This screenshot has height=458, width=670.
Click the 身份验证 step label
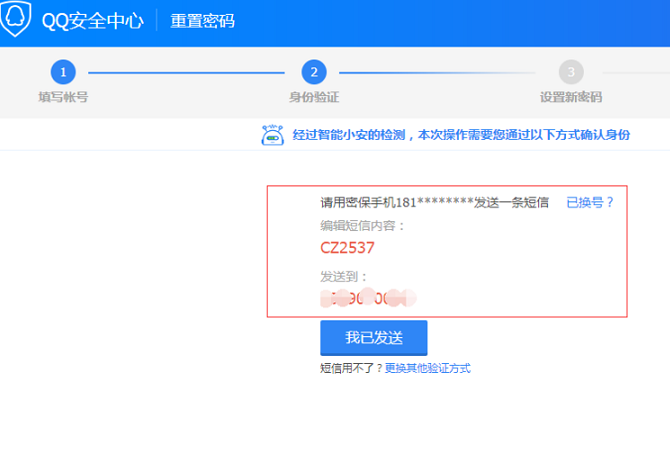tap(314, 97)
